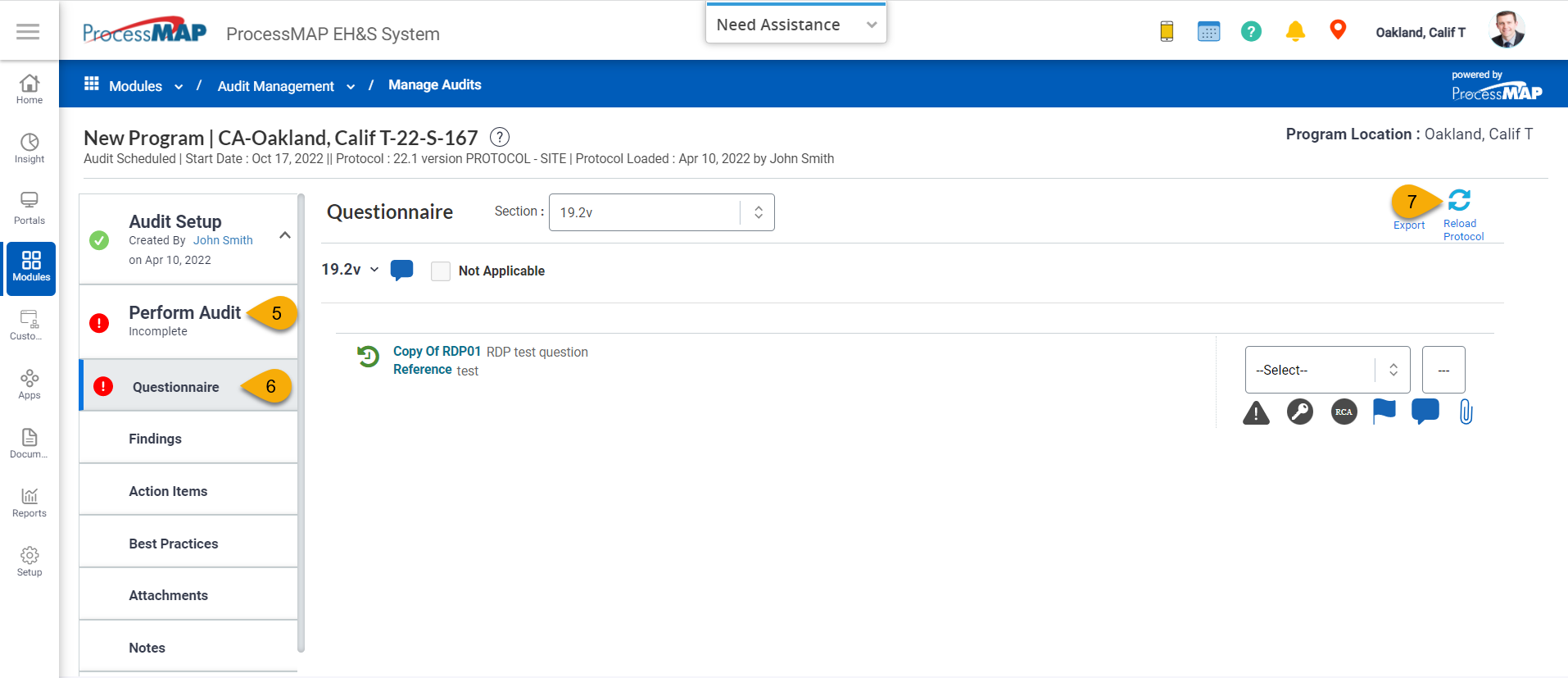This screenshot has height=678, width=1568.
Task: Click the Audit Setup heading
Action: tap(175, 221)
